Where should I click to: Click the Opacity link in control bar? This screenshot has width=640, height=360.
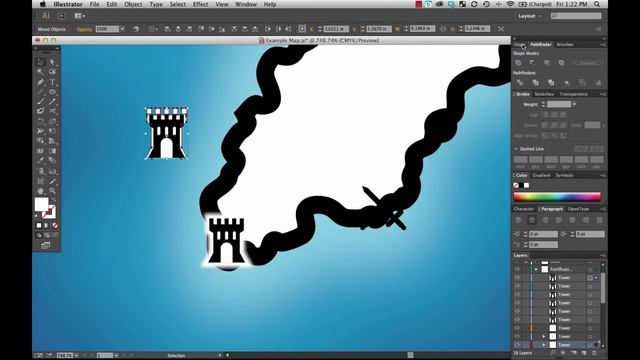84,29
